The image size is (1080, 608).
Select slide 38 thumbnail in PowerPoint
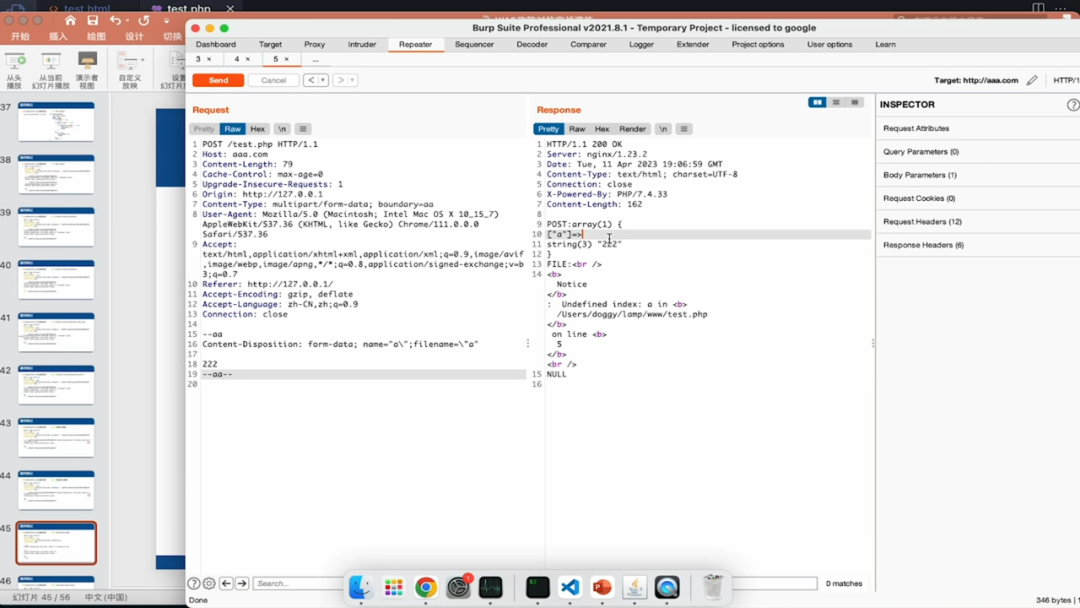56,174
